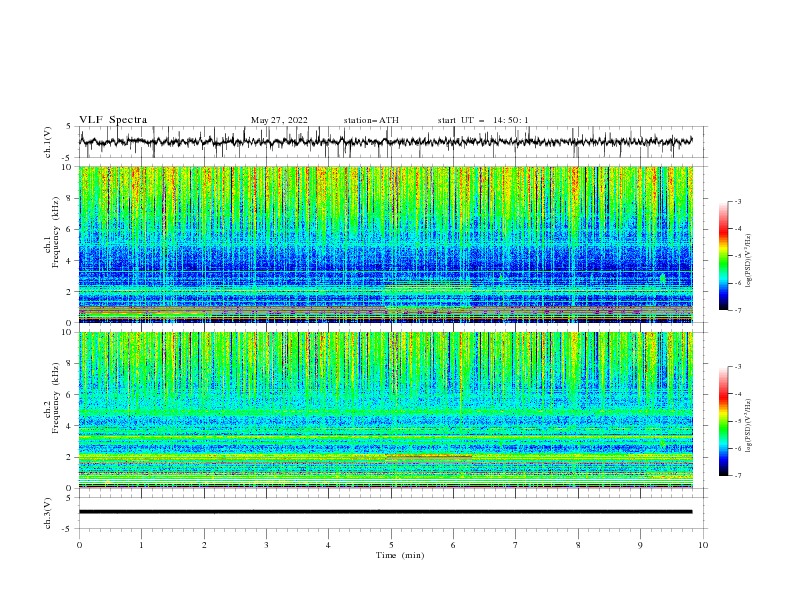The height and width of the screenshot is (612, 792).
Task: Click the ch.2 spectrogram panel
Action: (x=386, y=410)
